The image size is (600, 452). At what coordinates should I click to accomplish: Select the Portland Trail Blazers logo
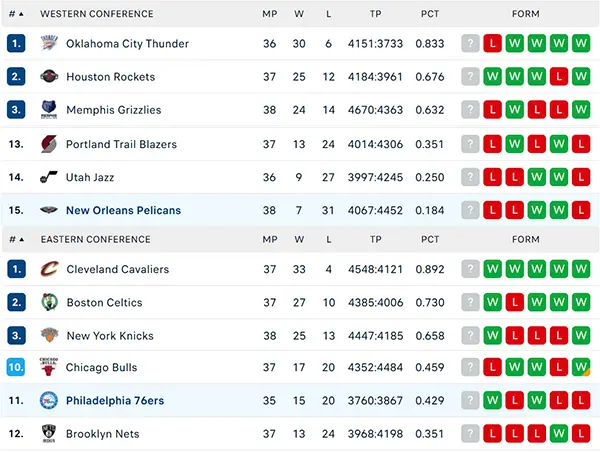49,144
